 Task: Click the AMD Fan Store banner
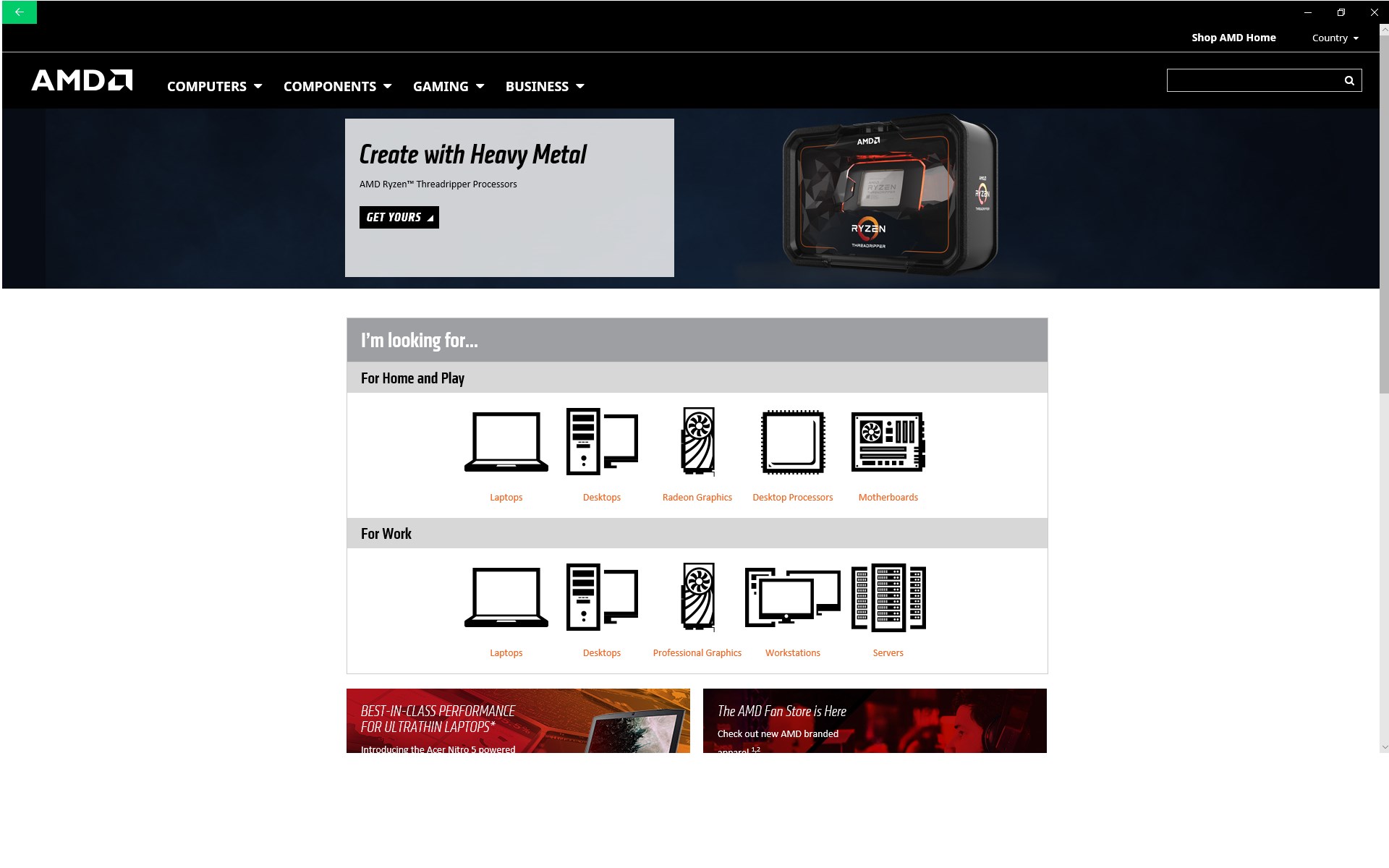pyautogui.click(x=875, y=720)
